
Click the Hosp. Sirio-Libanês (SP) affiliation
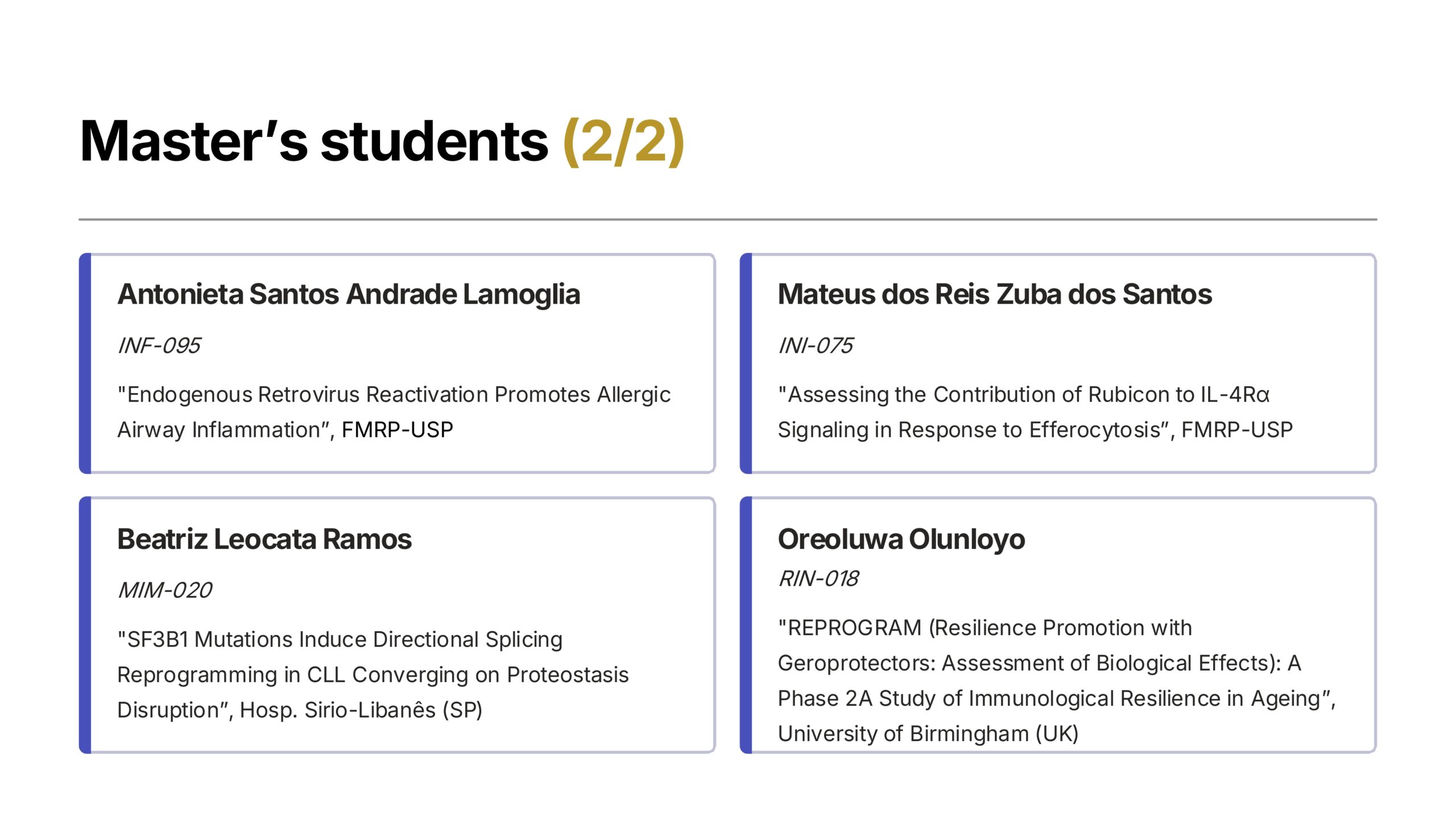point(361,710)
